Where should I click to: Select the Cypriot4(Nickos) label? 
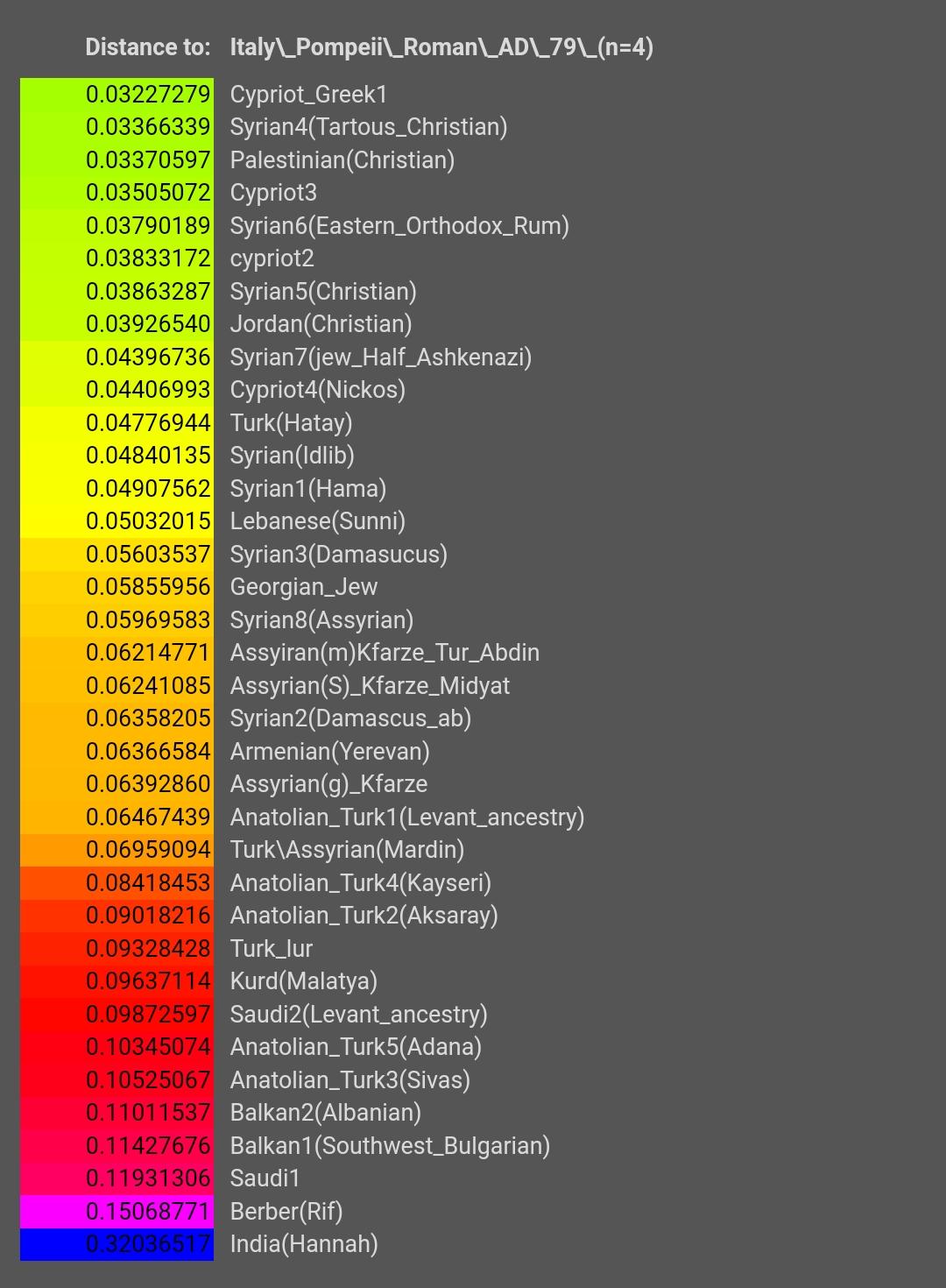[318, 390]
